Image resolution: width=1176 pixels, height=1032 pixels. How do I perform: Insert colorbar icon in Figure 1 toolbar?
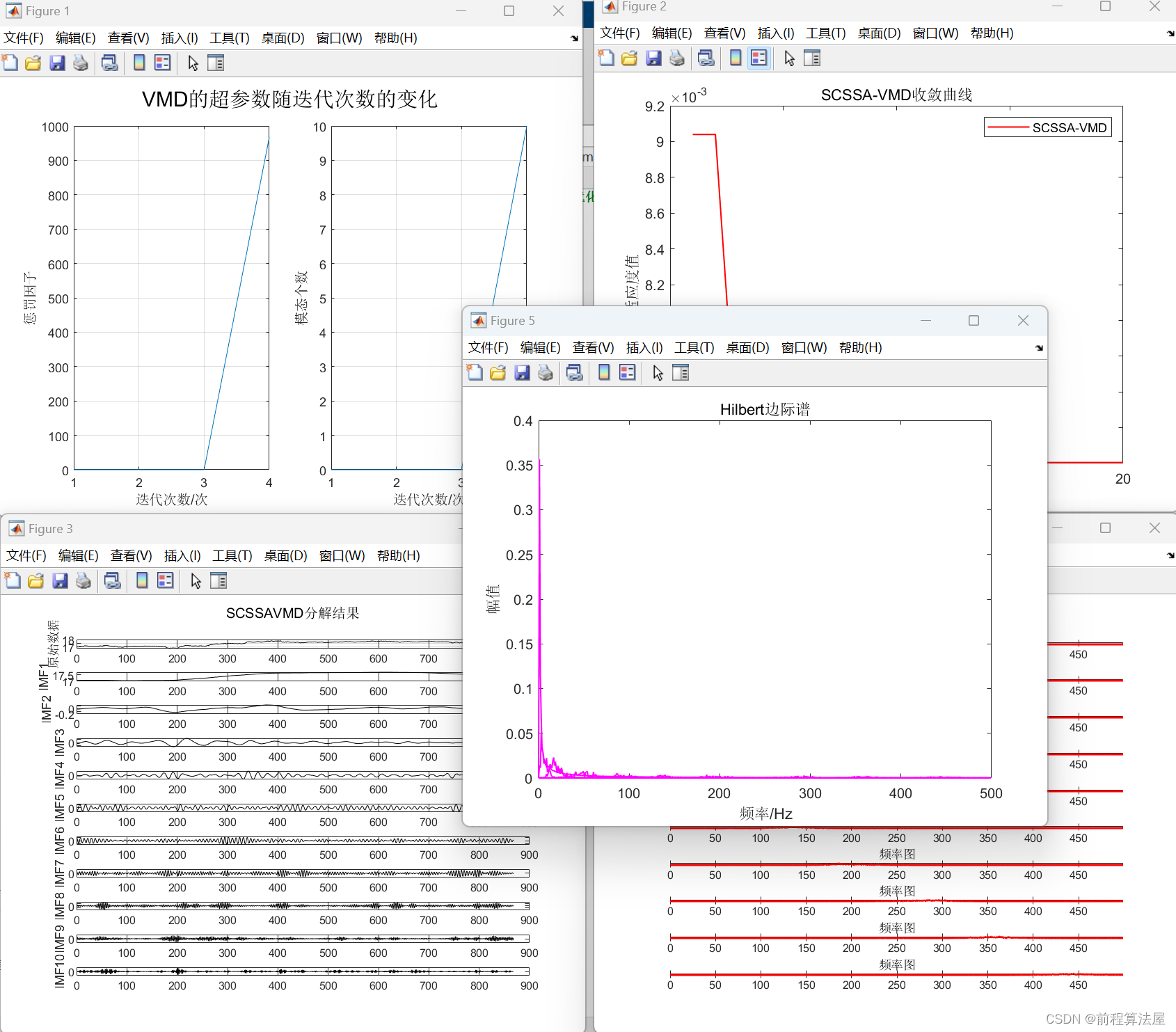point(139,63)
